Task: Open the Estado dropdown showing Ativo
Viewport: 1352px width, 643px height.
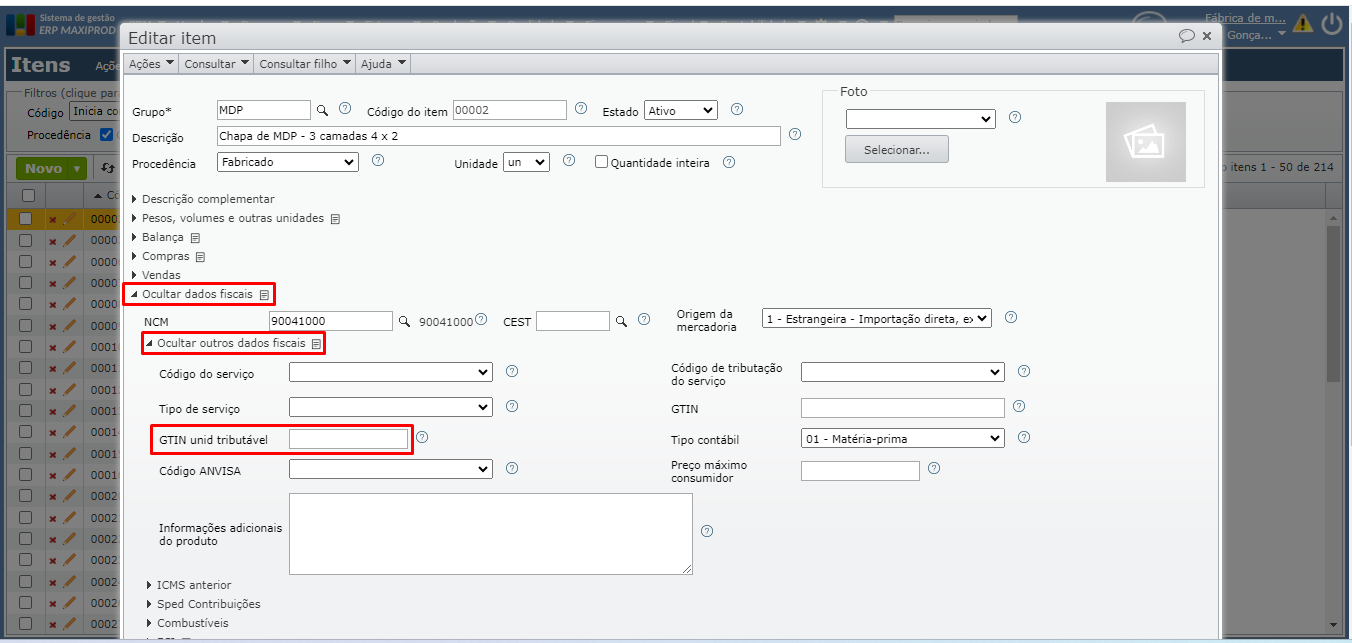Action: 681,111
